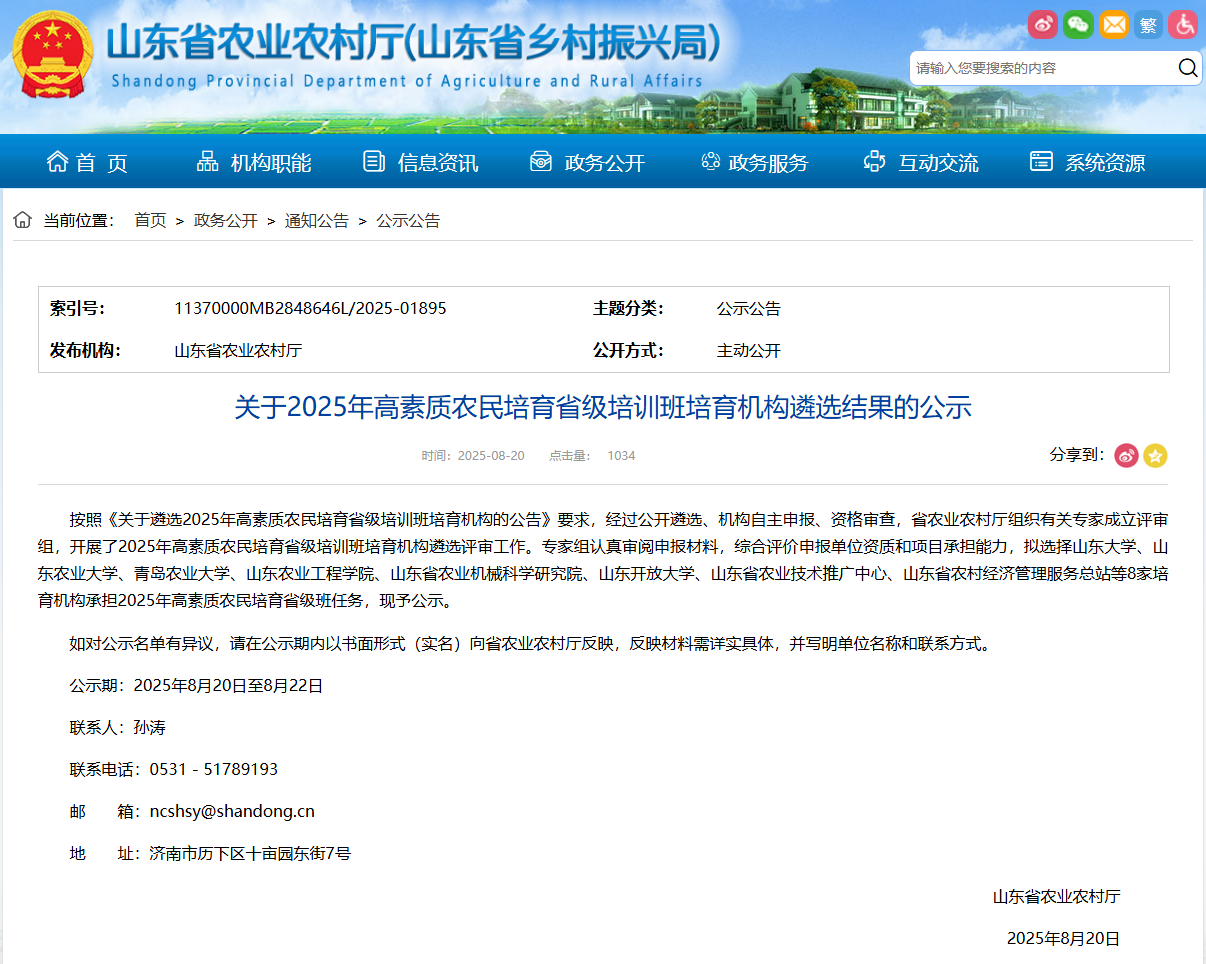Click the national emblem logo
The image size is (1206, 964).
click(x=52, y=56)
